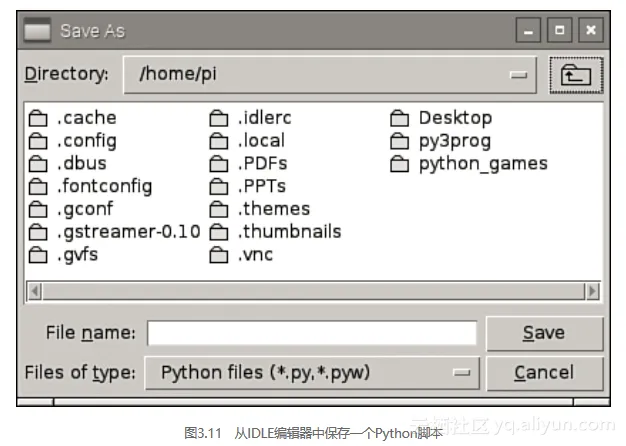Click the .idlerc folder icon
This screenshot has height=446, width=626.
point(219,118)
